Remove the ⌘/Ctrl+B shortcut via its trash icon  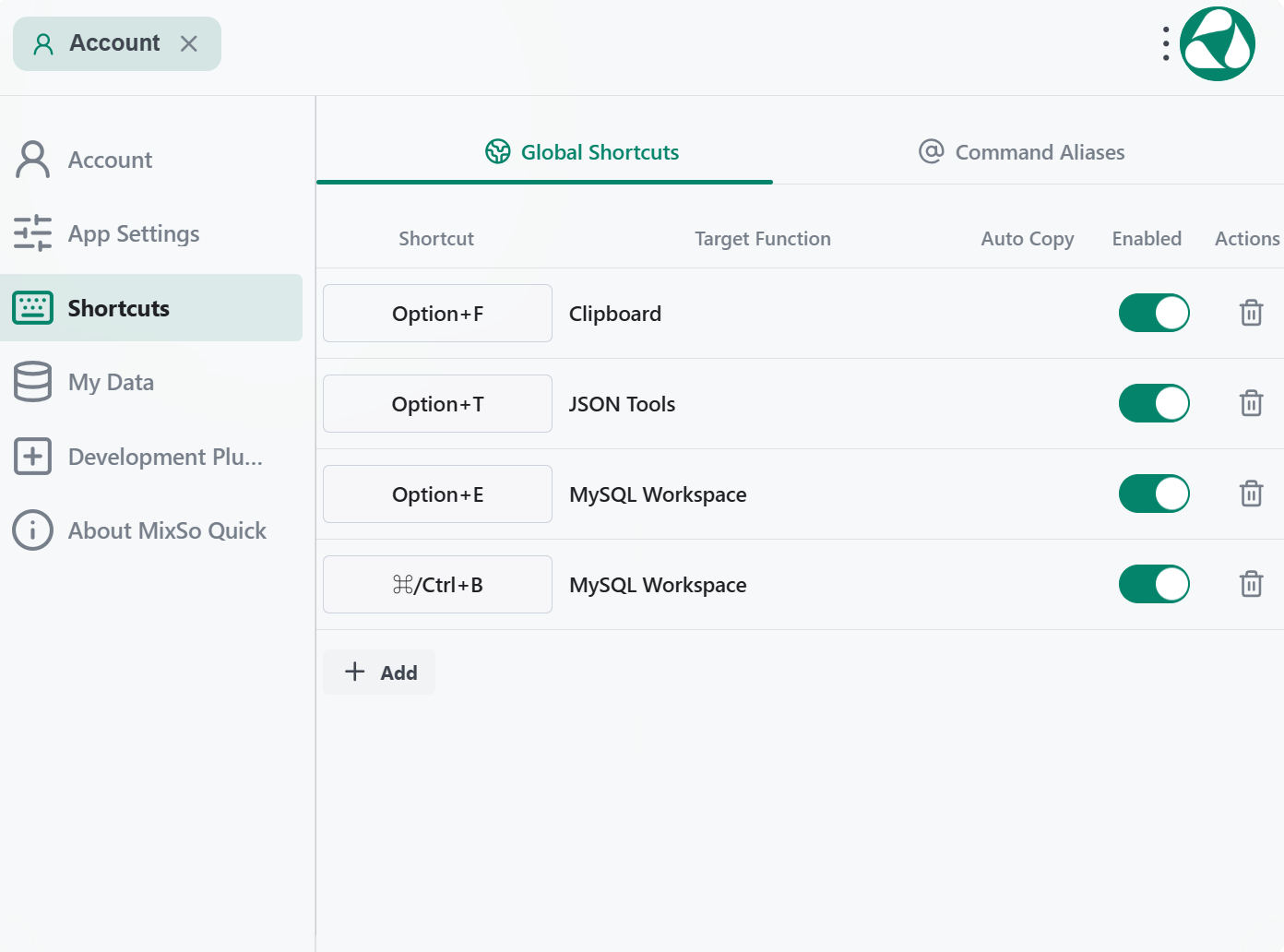[x=1251, y=584]
